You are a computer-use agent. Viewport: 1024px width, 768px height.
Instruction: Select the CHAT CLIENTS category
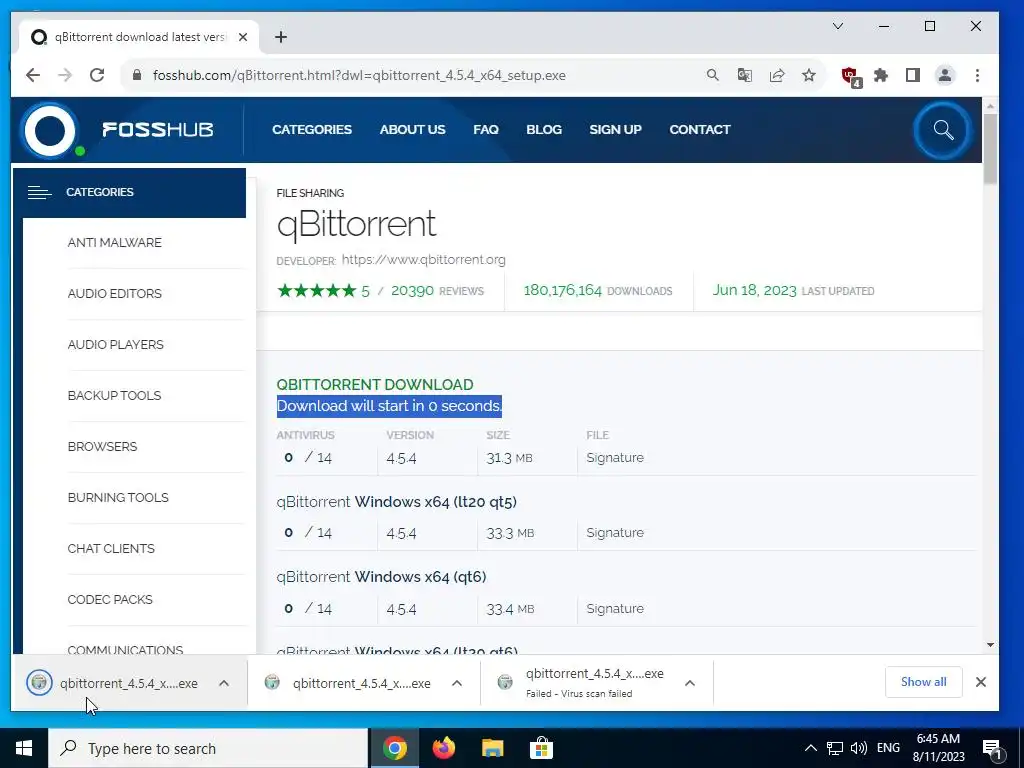tap(111, 548)
